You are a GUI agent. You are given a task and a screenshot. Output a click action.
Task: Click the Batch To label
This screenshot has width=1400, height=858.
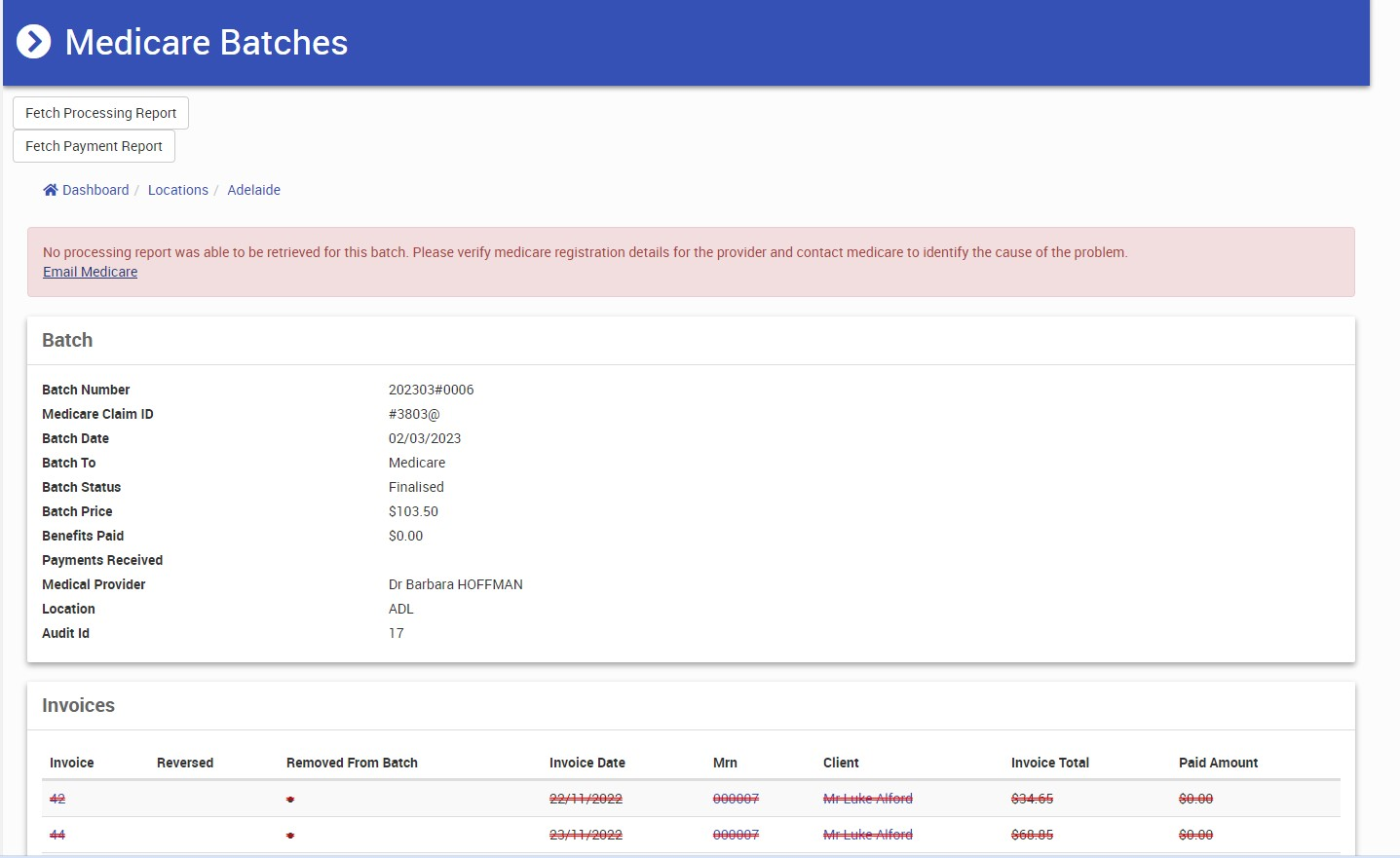coord(68,463)
